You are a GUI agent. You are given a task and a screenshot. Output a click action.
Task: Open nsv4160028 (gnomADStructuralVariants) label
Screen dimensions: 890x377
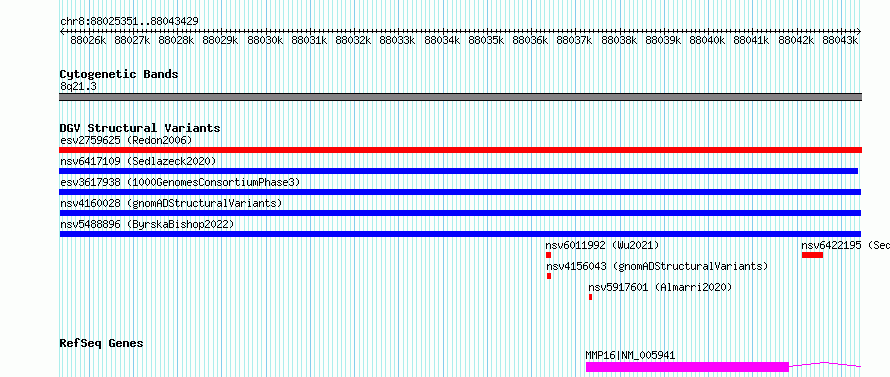(x=171, y=203)
